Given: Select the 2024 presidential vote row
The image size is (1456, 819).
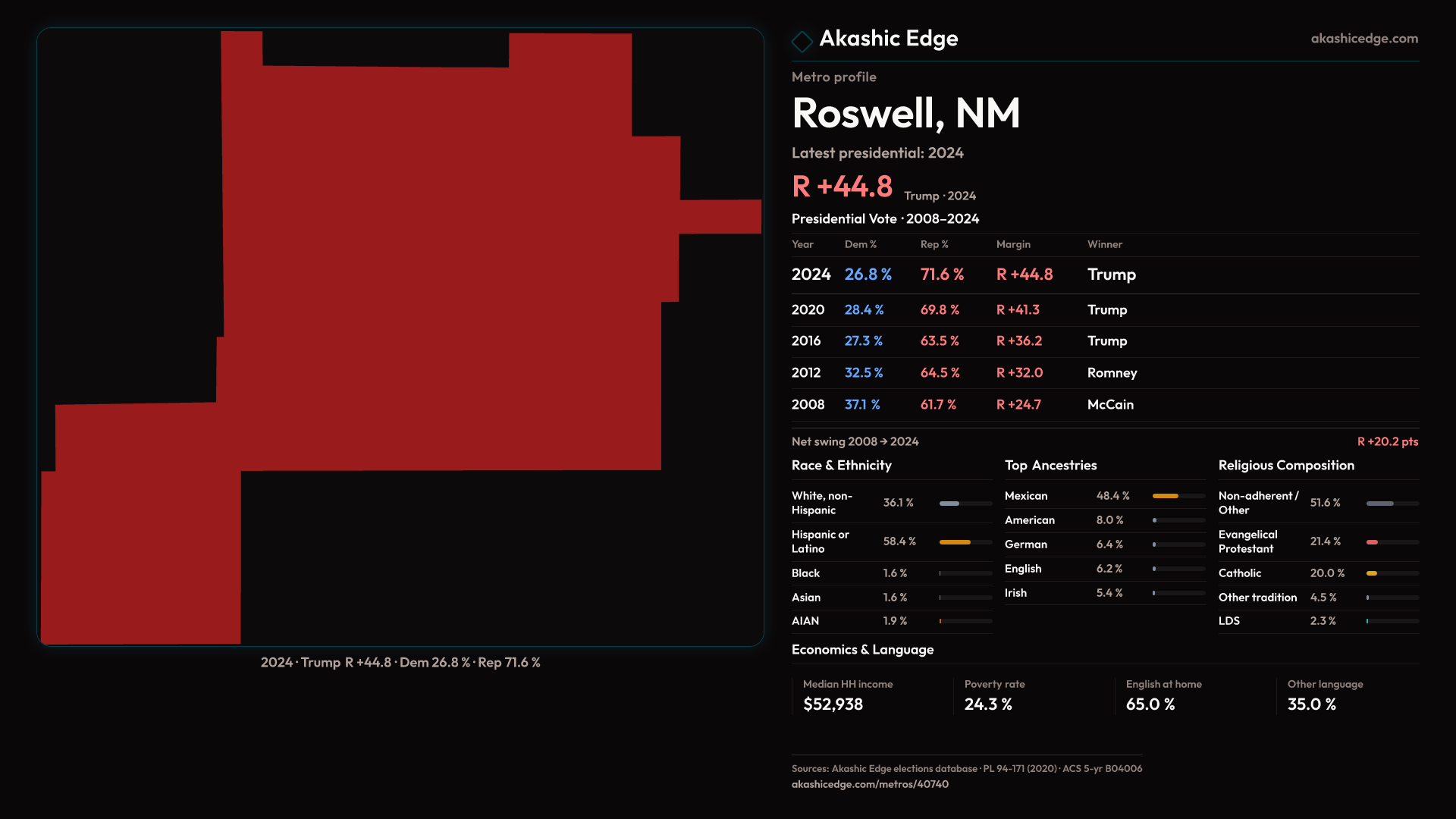Looking at the screenshot, I should point(963,275).
